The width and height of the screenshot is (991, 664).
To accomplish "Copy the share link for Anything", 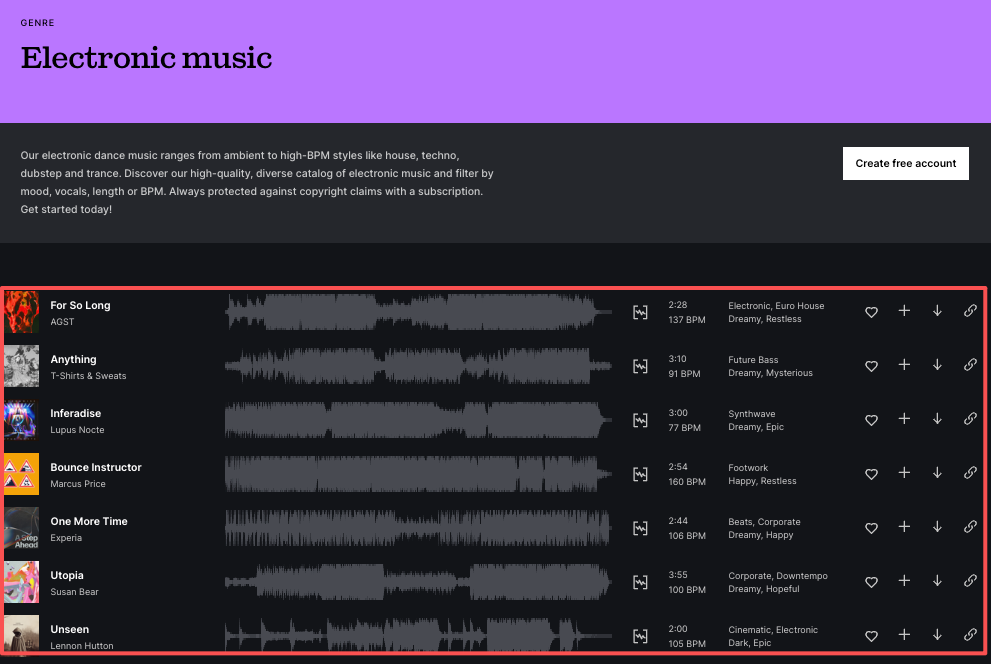I will coord(970,365).
